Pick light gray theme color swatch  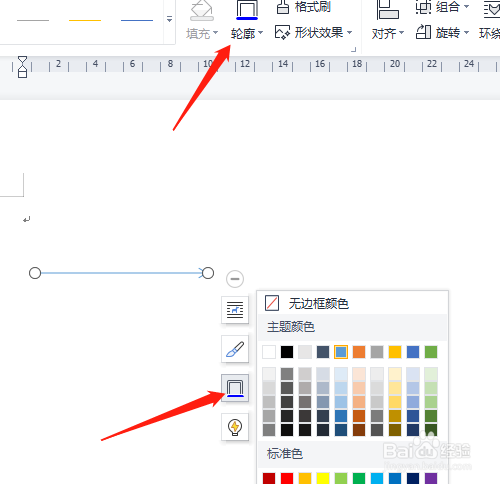(x=305, y=352)
